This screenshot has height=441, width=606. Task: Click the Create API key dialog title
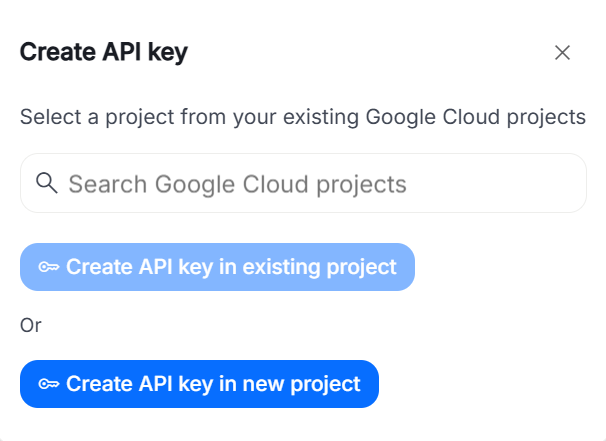104,53
